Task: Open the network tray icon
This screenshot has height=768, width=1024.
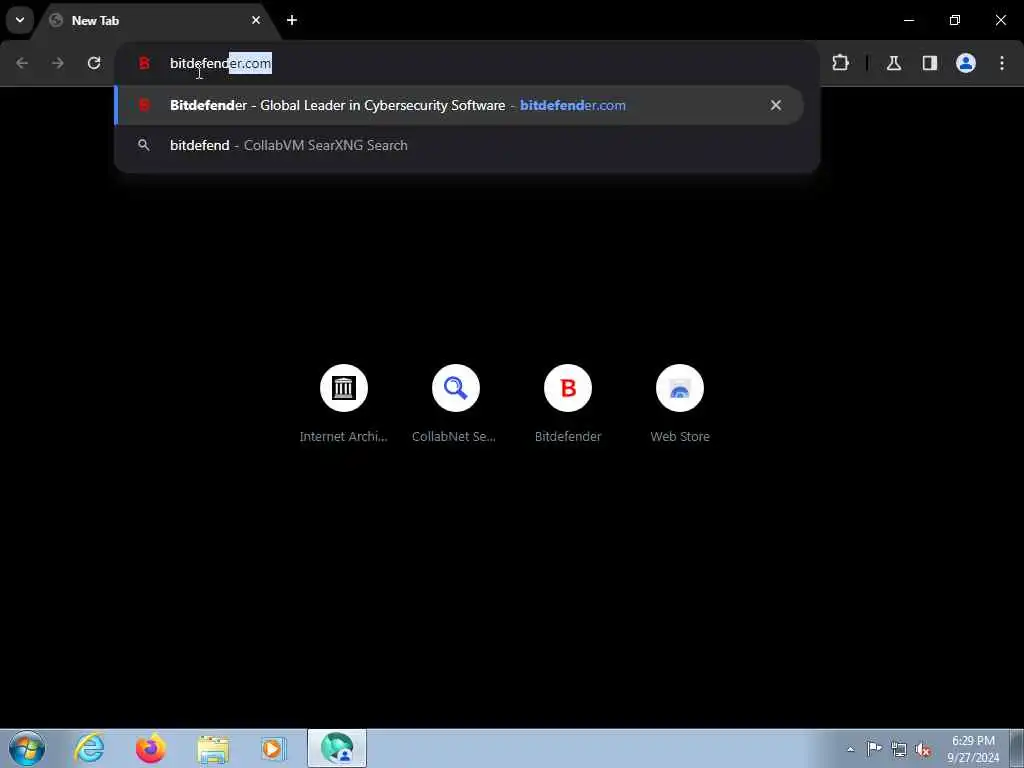Action: (899, 750)
